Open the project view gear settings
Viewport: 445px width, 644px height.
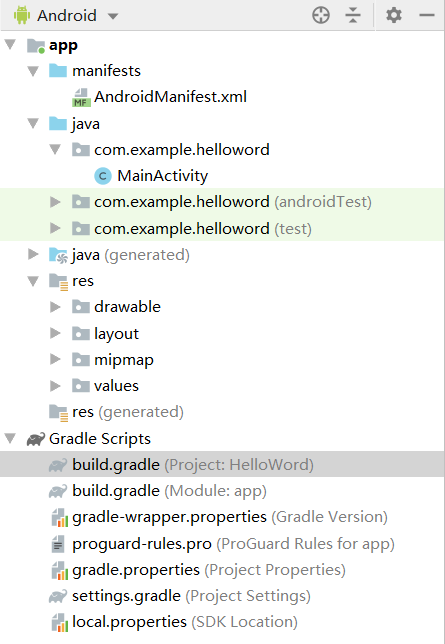tap(394, 16)
